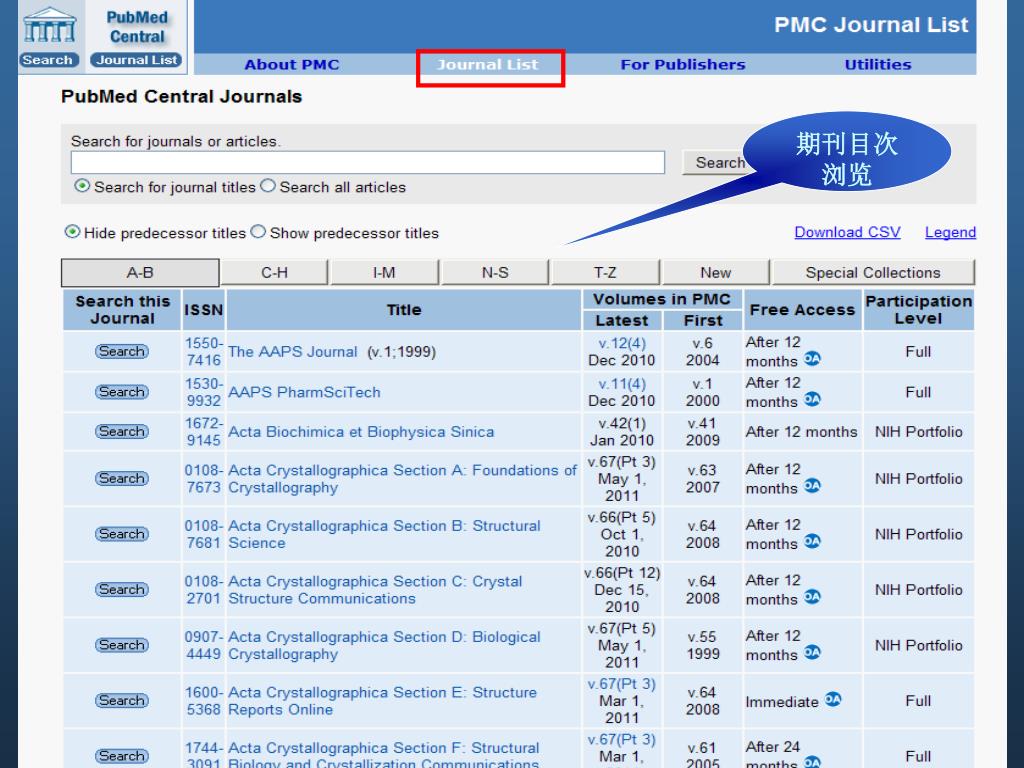Switch to the C-H journals tab
The image size is (1024, 768).
274,273
